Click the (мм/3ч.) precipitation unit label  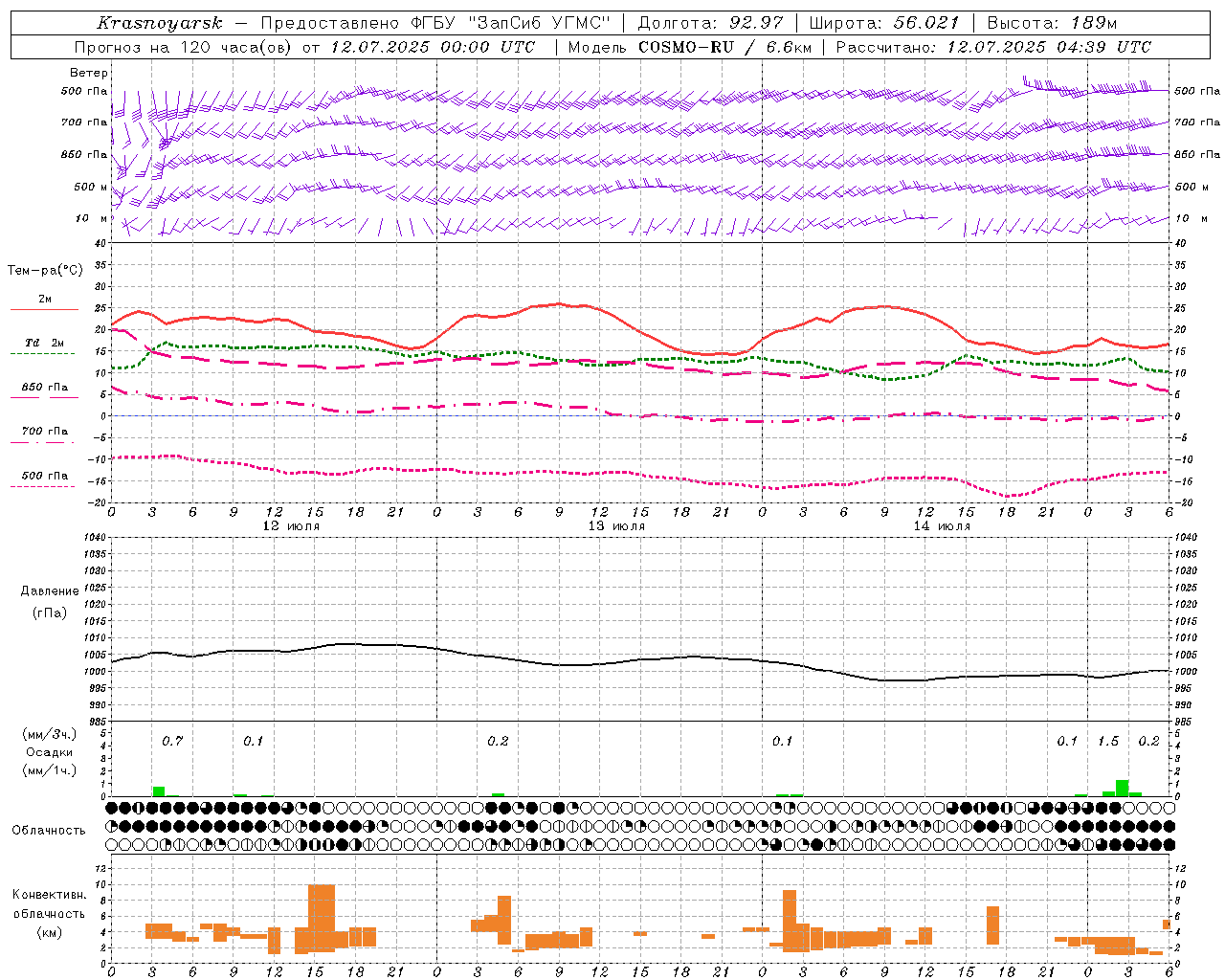[50, 734]
